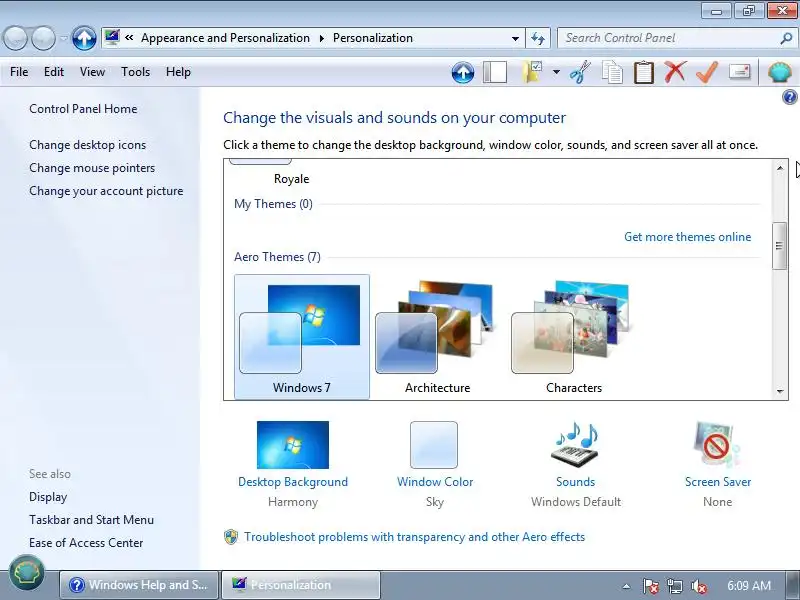Click Get more themes online
Viewport: 800px width, 600px height.
coord(687,237)
